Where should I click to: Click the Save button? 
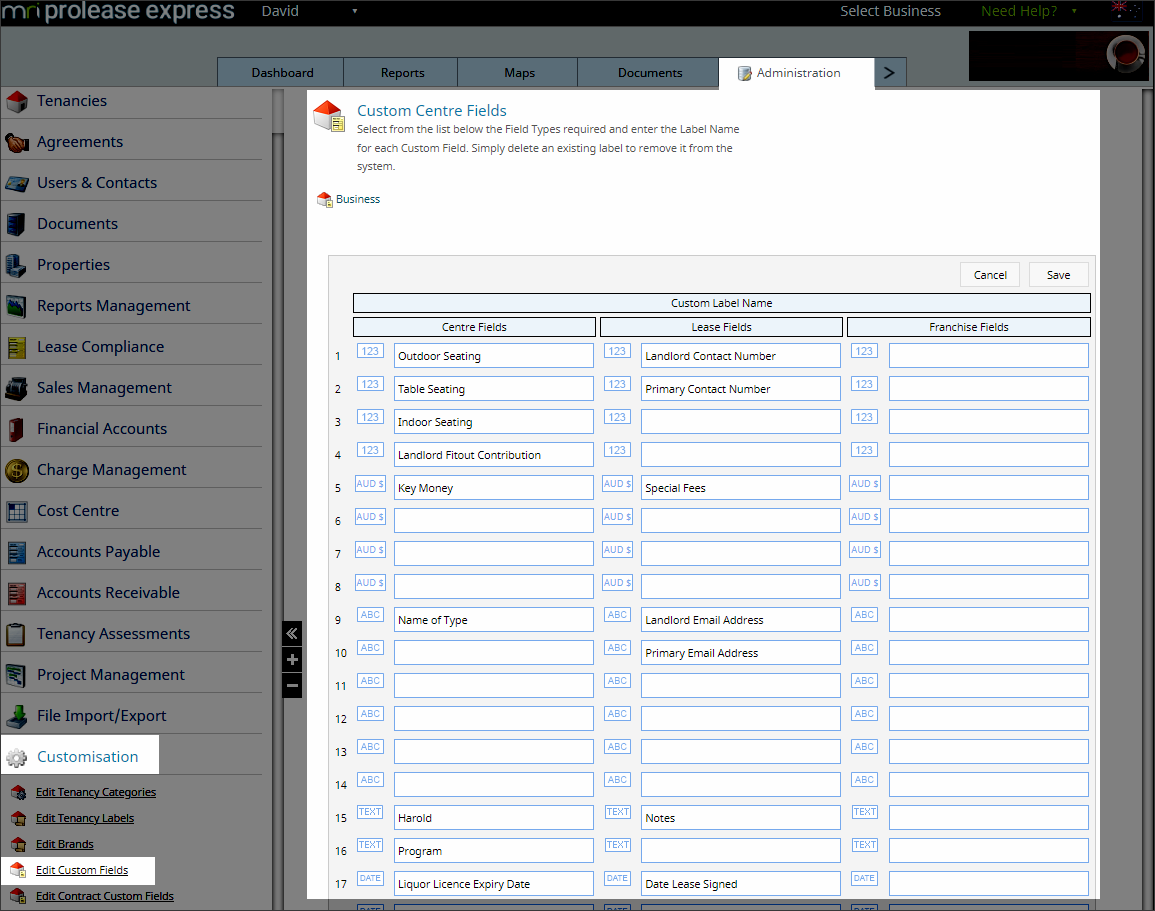[x=1058, y=275]
